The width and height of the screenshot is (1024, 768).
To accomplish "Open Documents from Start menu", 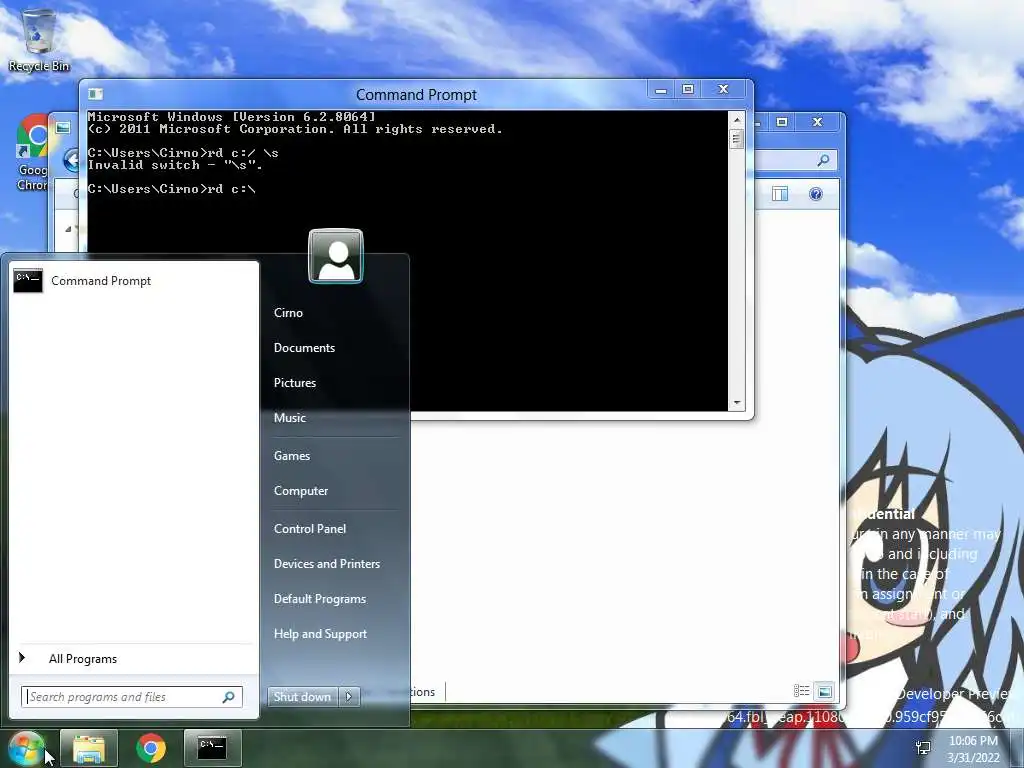I will click(x=304, y=348).
